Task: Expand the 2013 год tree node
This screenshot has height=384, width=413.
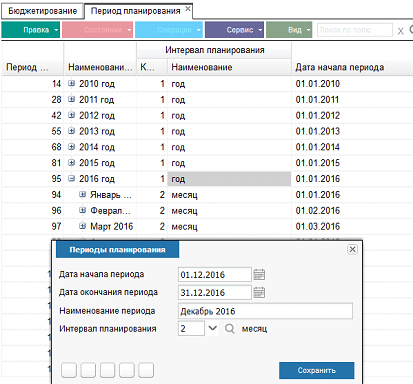Action: tap(71, 131)
